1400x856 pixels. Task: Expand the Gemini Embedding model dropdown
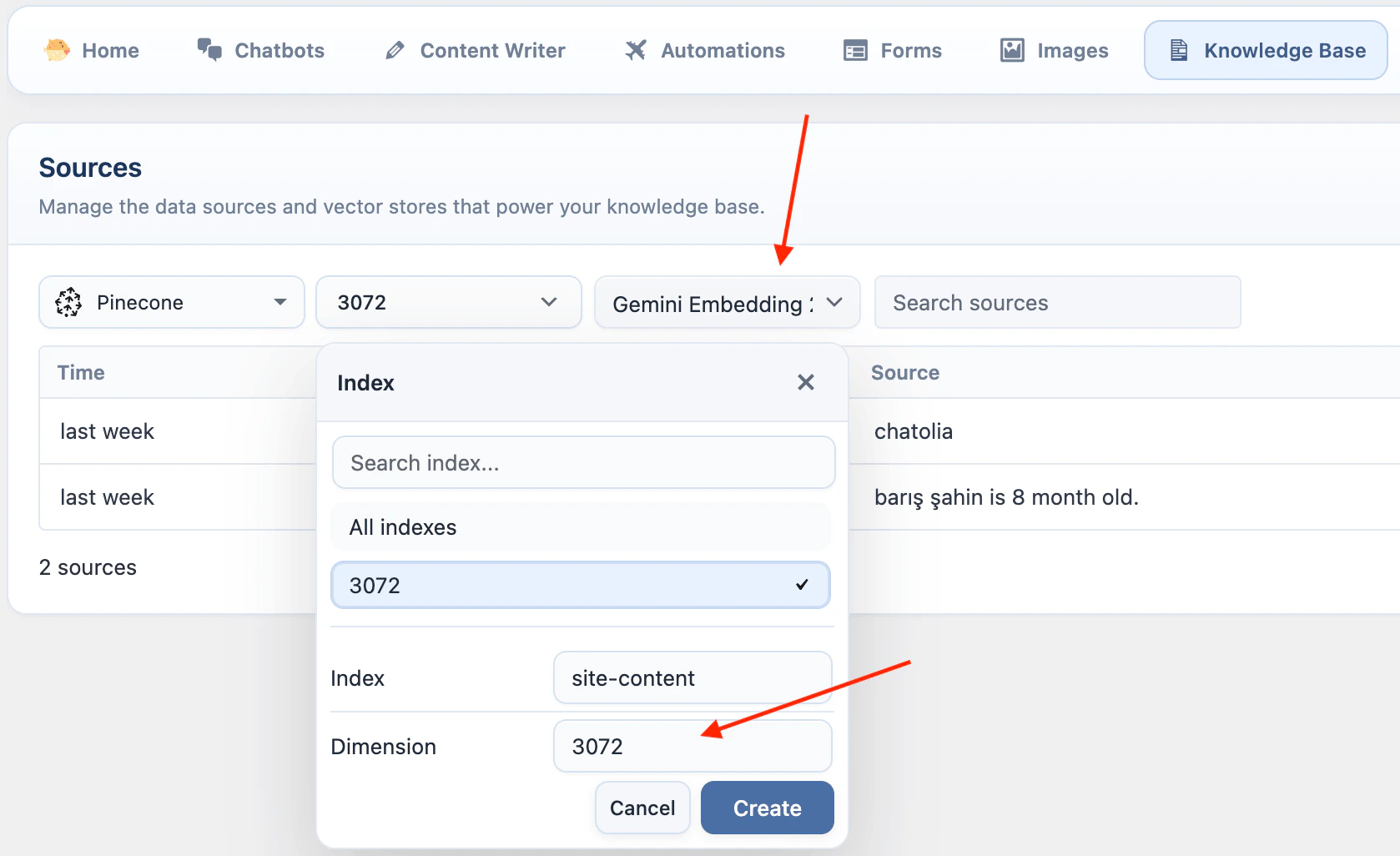tap(728, 302)
